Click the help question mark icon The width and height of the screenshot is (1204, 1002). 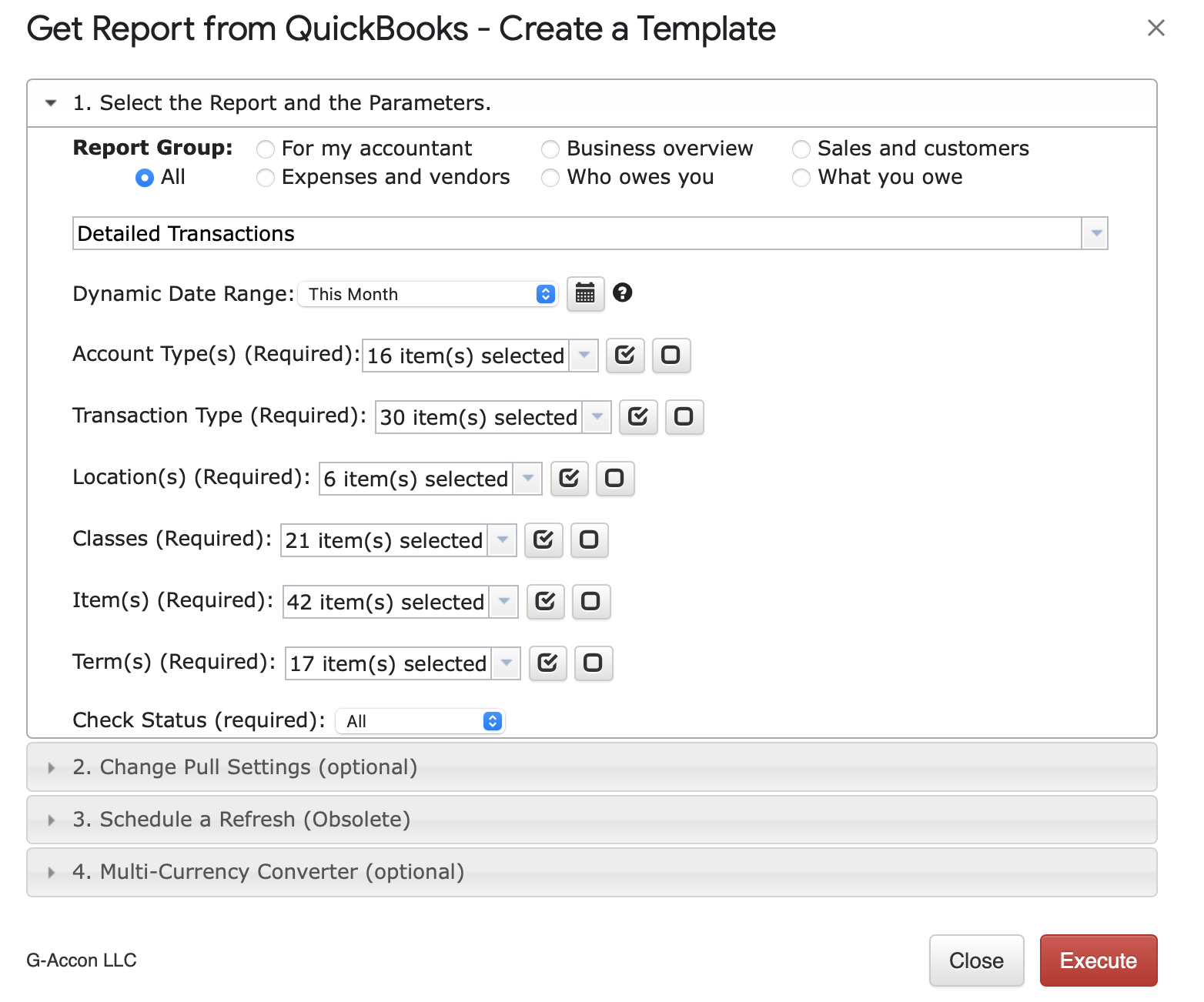coord(622,292)
